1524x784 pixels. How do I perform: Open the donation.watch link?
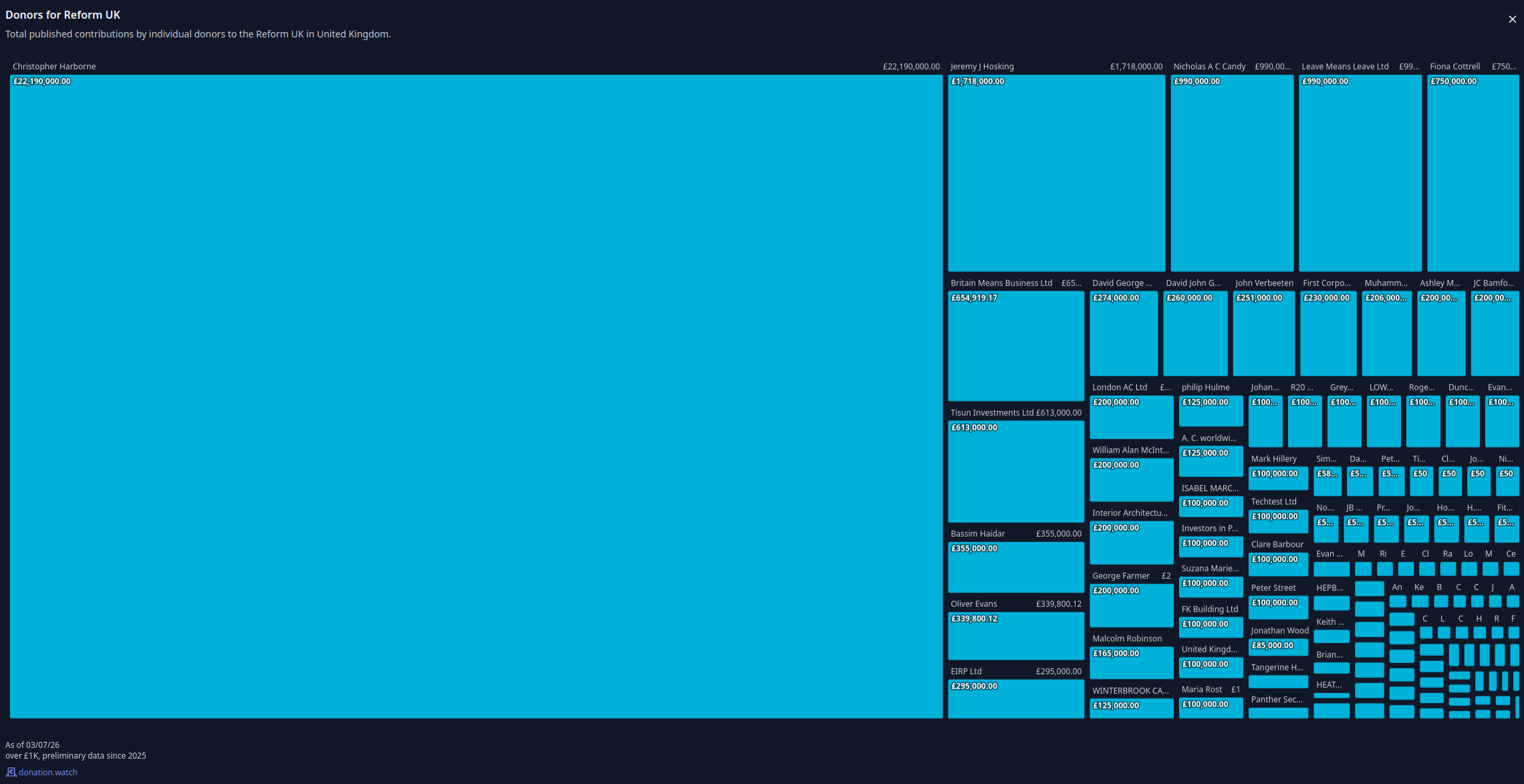click(x=47, y=772)
